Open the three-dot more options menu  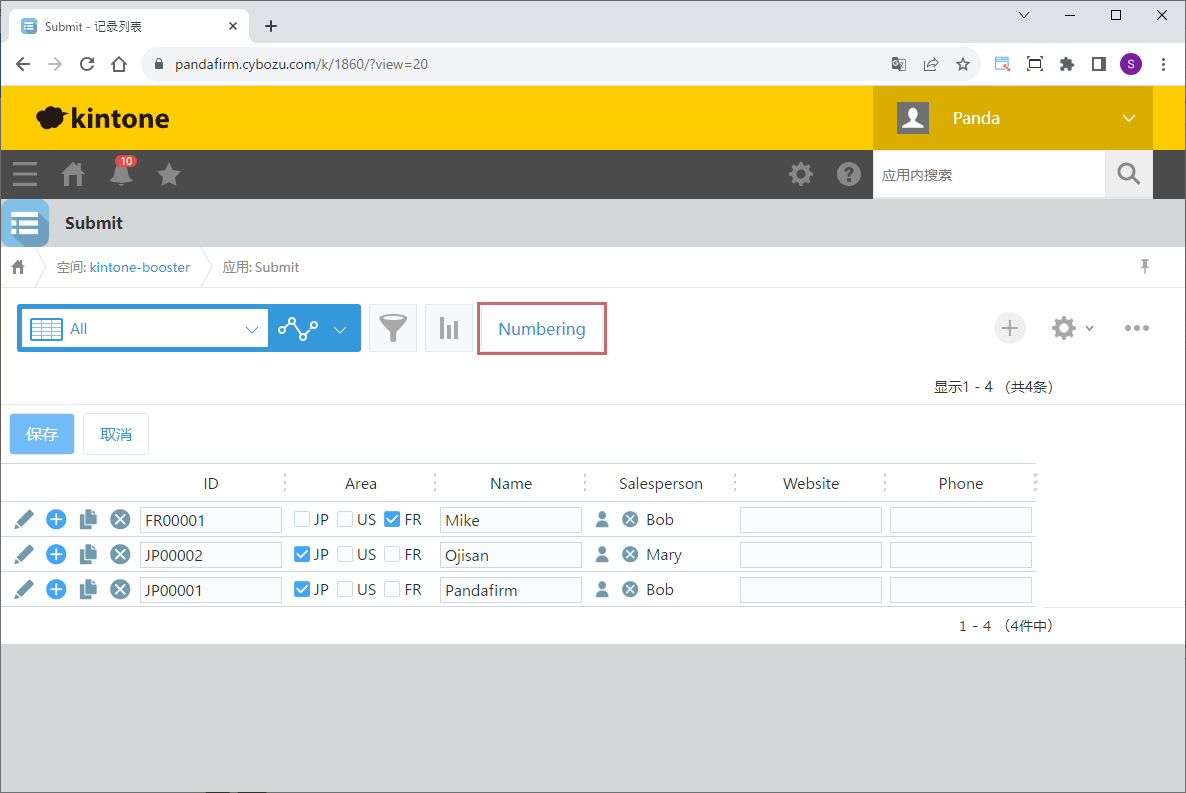[x=1136, y=328]
